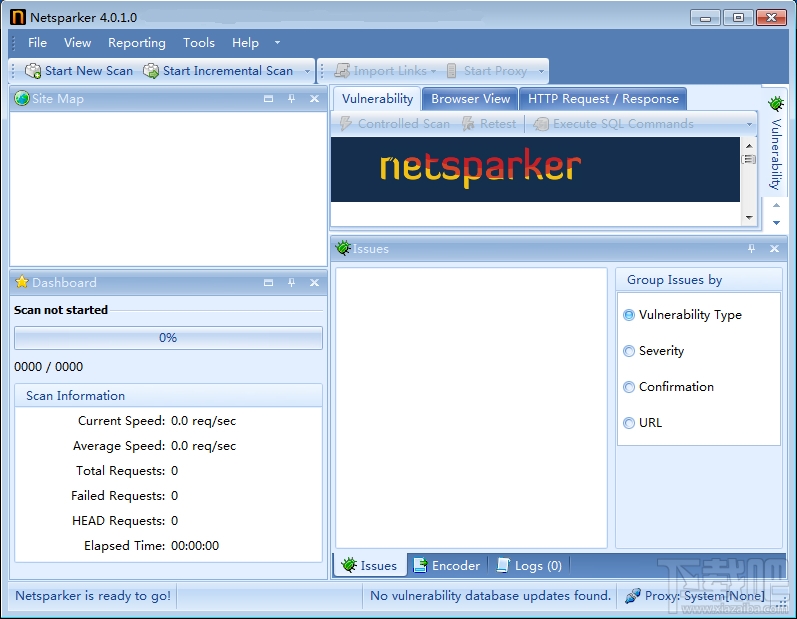Click the Import Links toolbar button
The width and height of the screenshot is (797, 619).
tap(380, 71)
